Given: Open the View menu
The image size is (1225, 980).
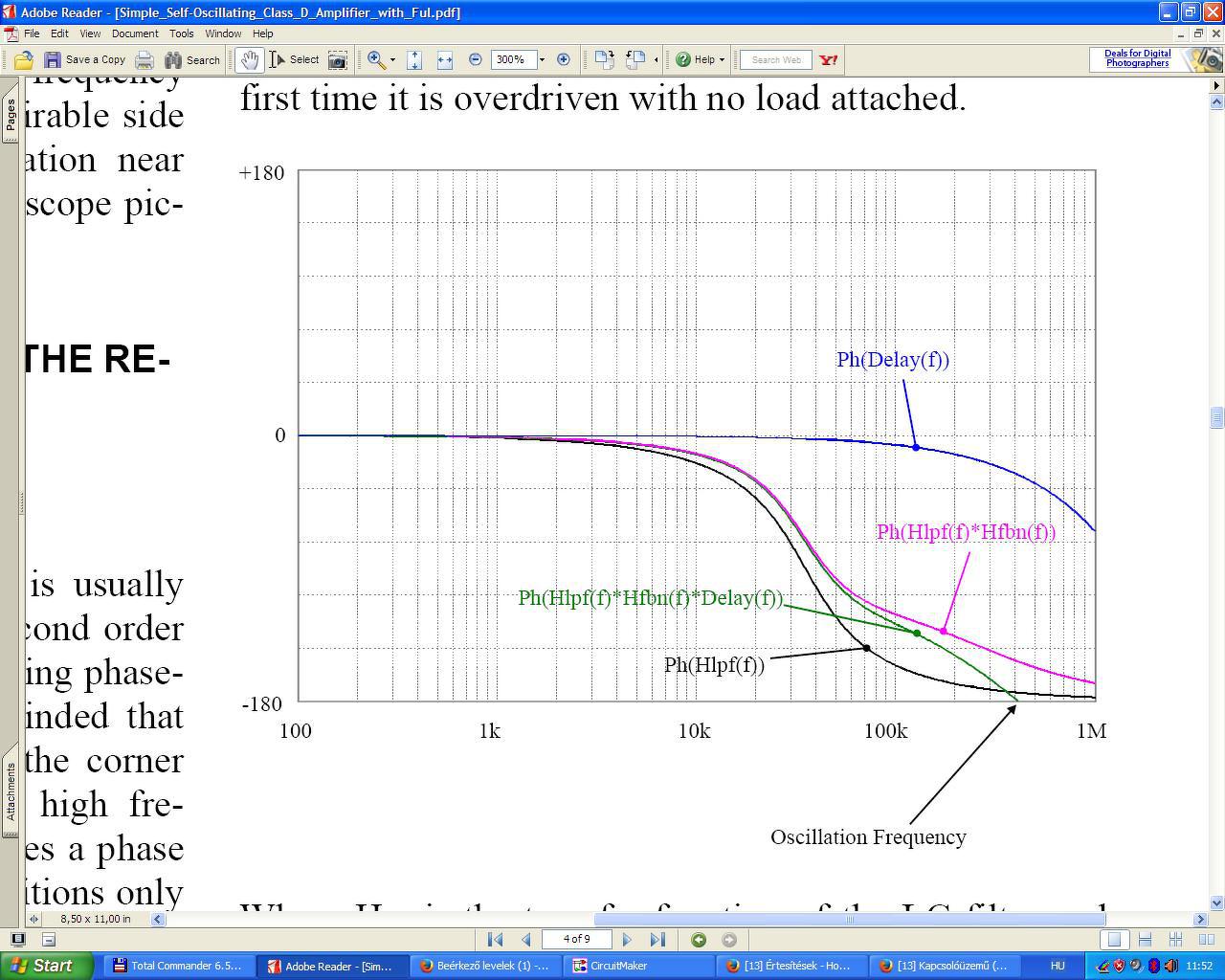Looking at the screenshot, I should click(x=90, y=33).
